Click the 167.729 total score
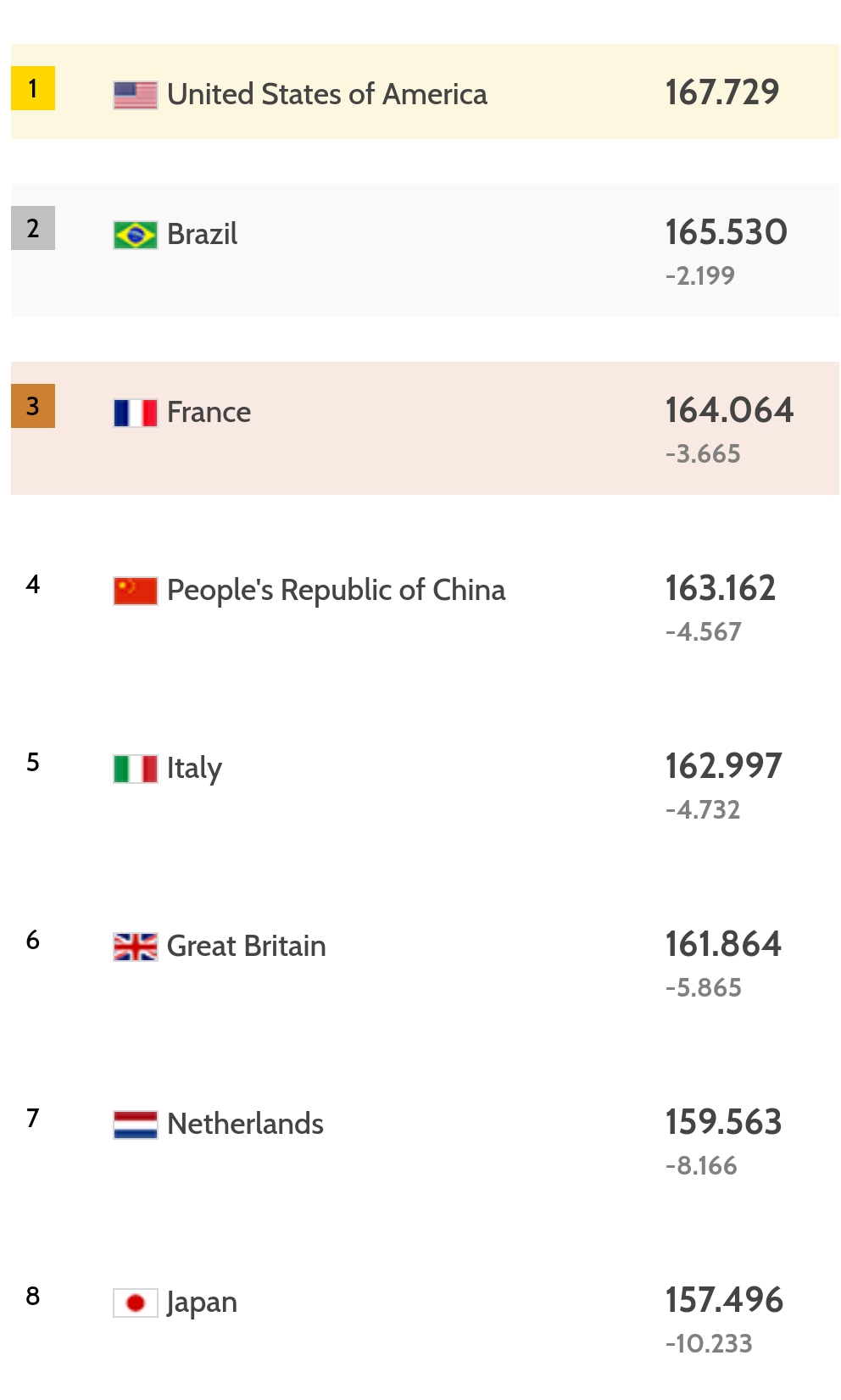This screenshot has height=1400, width=841. 721,92
